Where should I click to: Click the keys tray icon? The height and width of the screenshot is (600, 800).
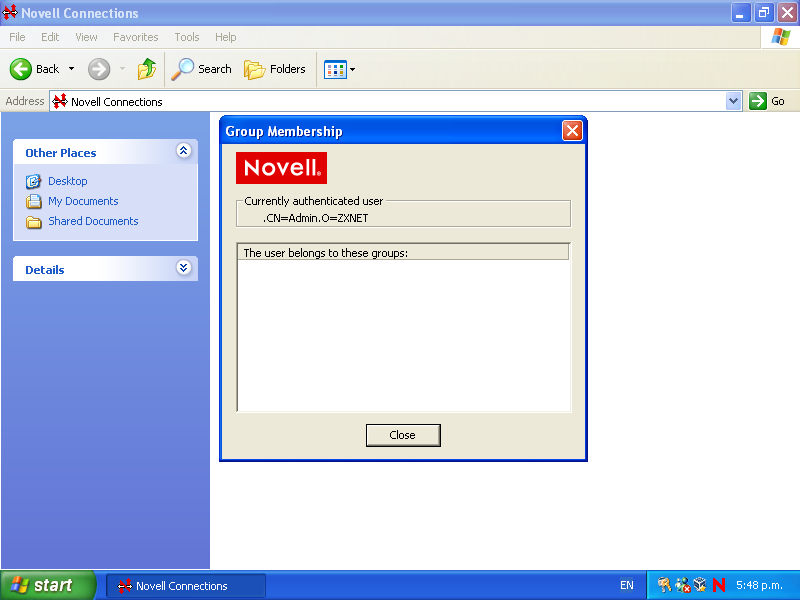(x=664, y=585)
